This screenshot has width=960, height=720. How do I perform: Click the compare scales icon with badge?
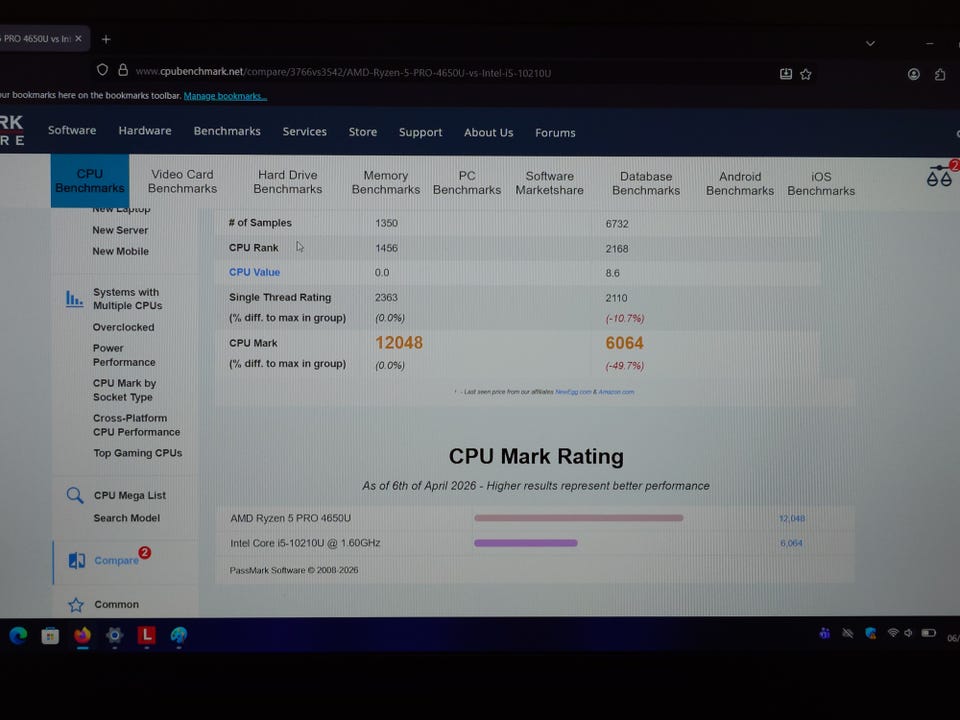coord(940,176)
